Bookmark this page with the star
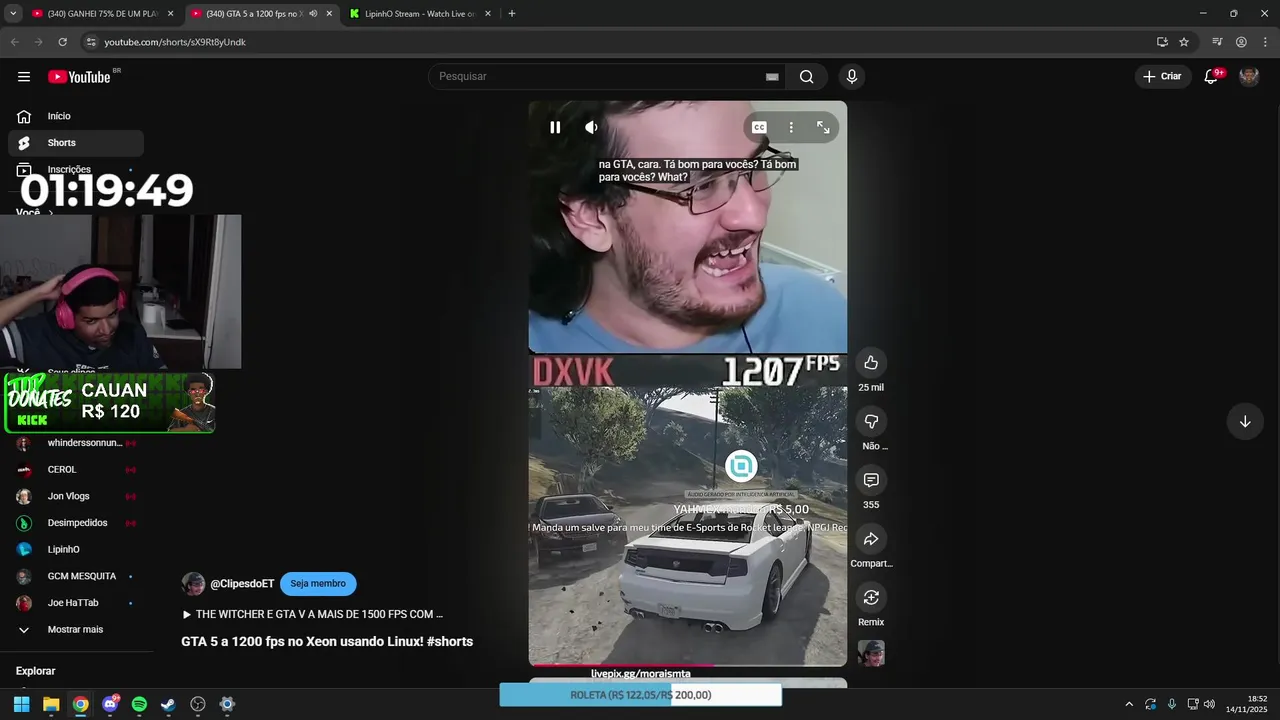 tap(1184, 42)
